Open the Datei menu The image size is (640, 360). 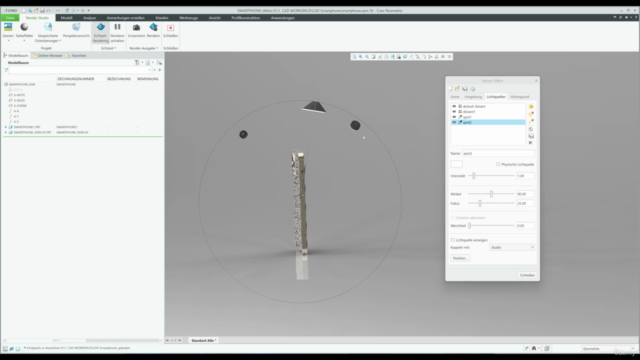[10, 18]
